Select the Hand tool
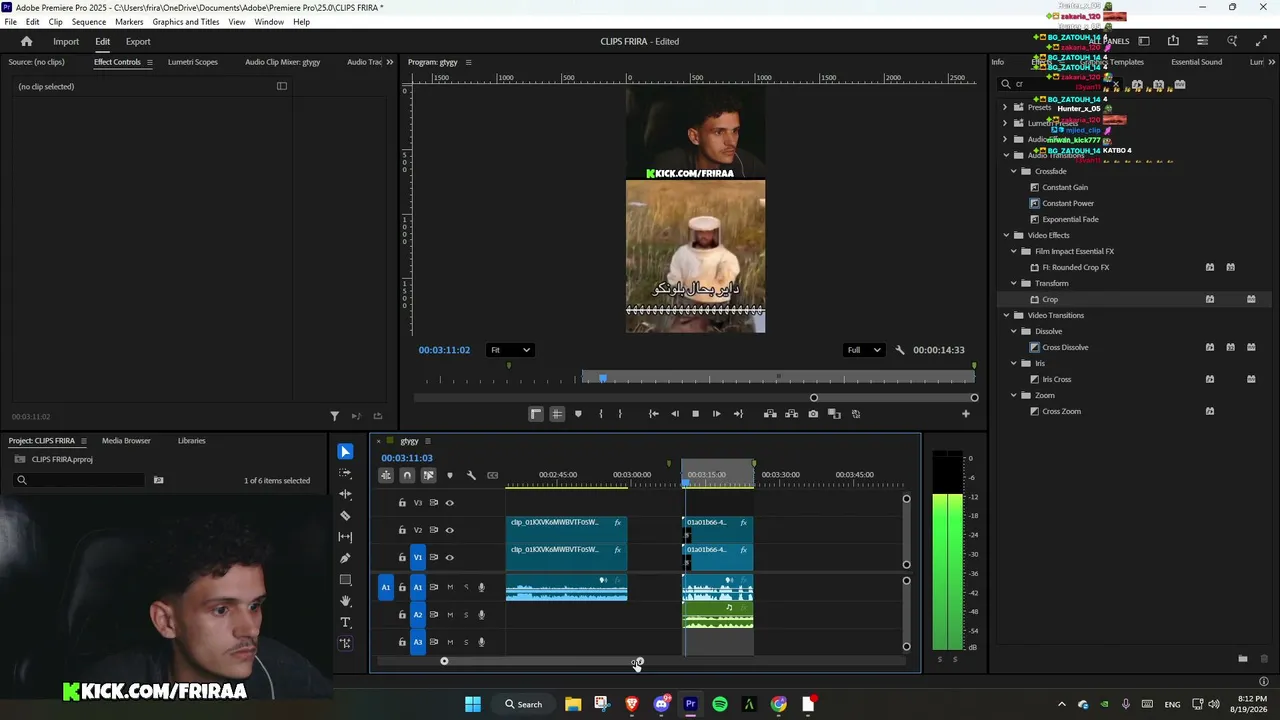Screen dimensions: 1280x720 coord(345,601)
